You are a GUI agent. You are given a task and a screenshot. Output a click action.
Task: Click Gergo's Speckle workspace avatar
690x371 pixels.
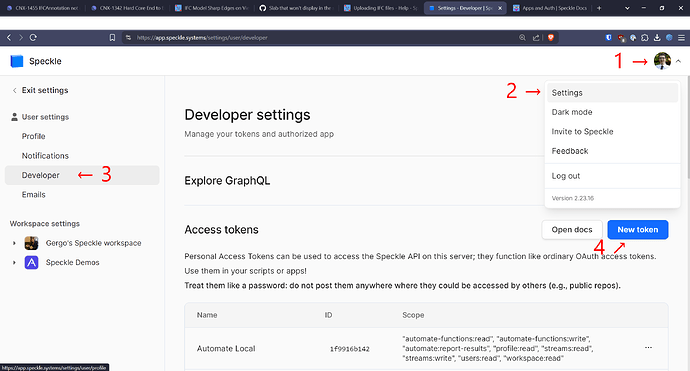click(31, 243)
